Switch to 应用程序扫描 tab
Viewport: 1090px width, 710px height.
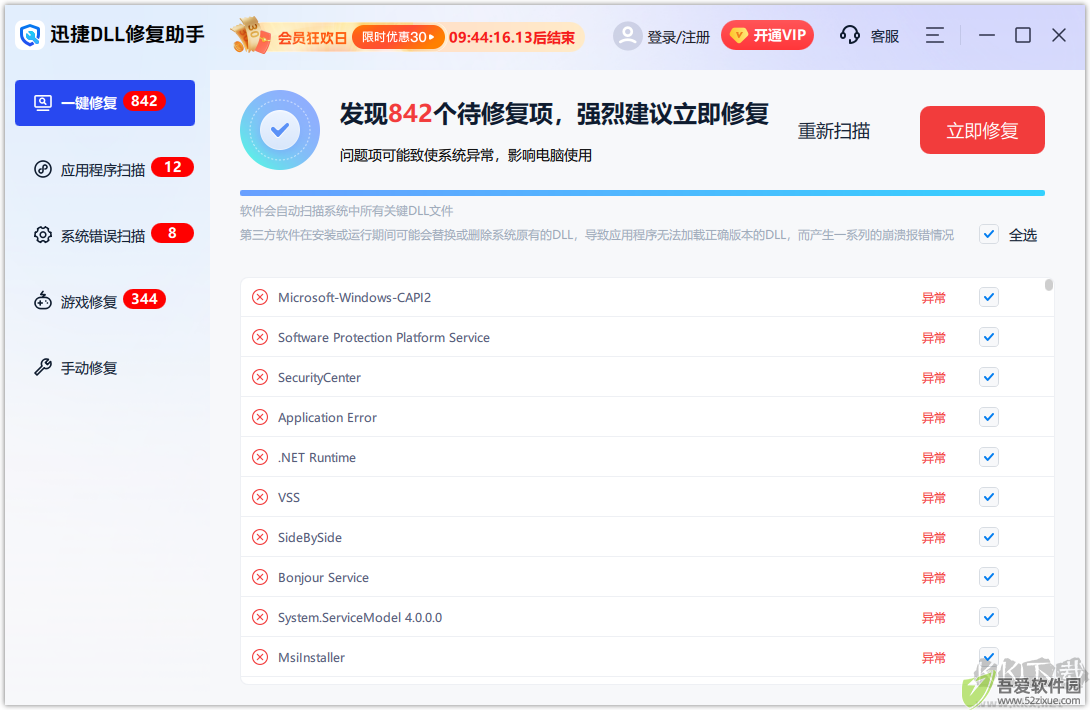(x=105, y=169)
